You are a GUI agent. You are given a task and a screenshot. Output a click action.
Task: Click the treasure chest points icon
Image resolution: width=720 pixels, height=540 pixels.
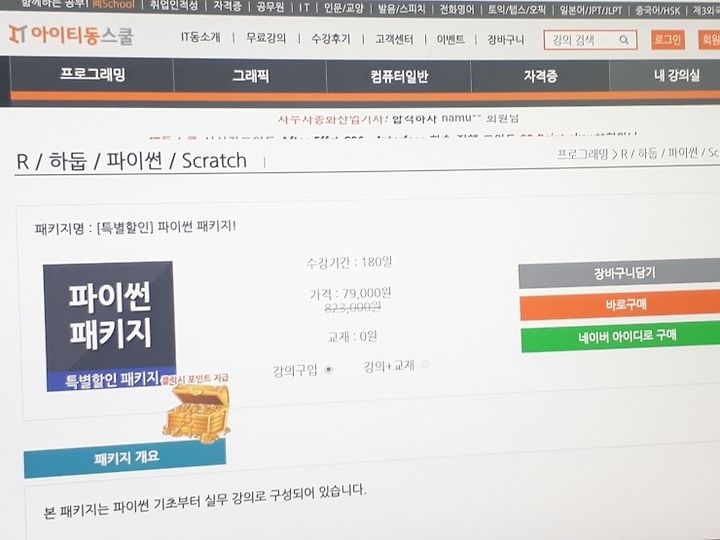[x=196, y=412]
